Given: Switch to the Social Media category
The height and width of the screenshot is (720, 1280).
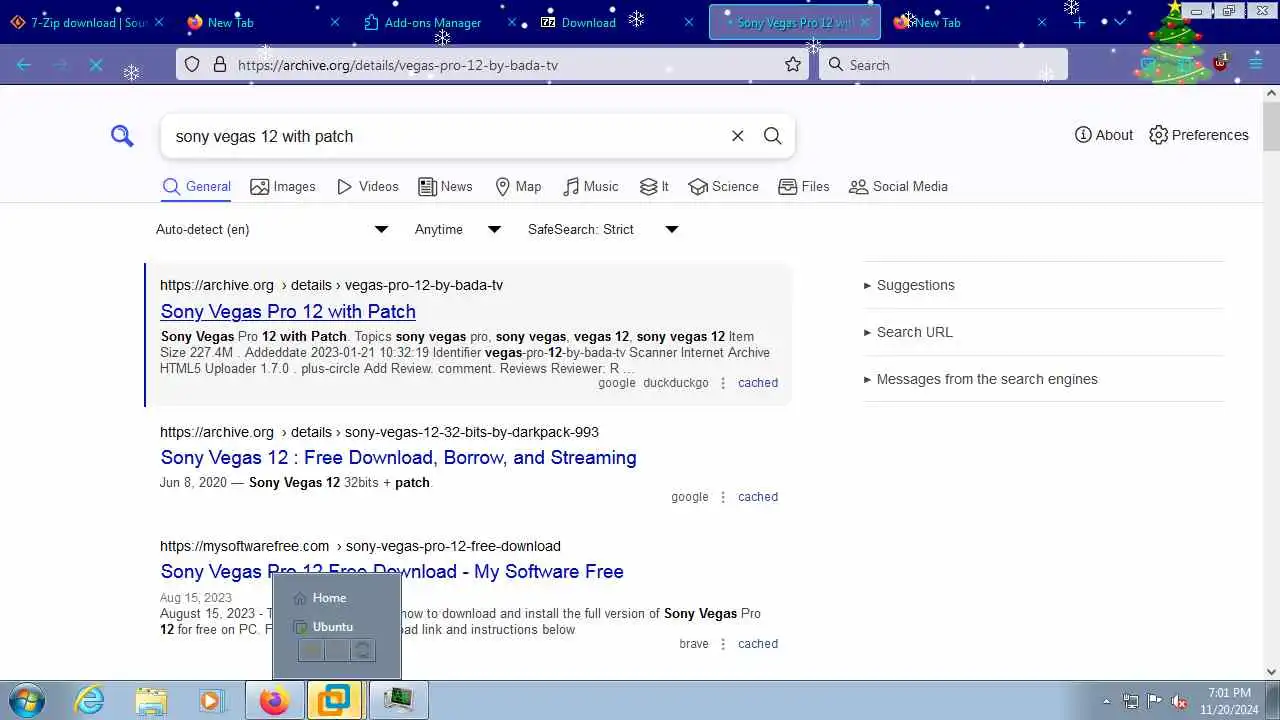Looking at the screenshot, I should click(x=898, y=187).
